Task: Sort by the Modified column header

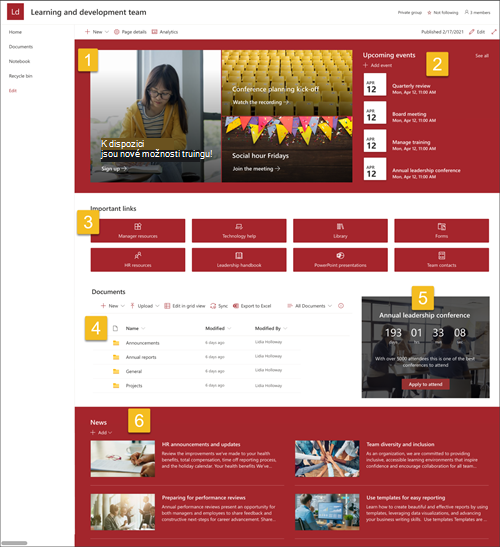Action: (218, 328)
